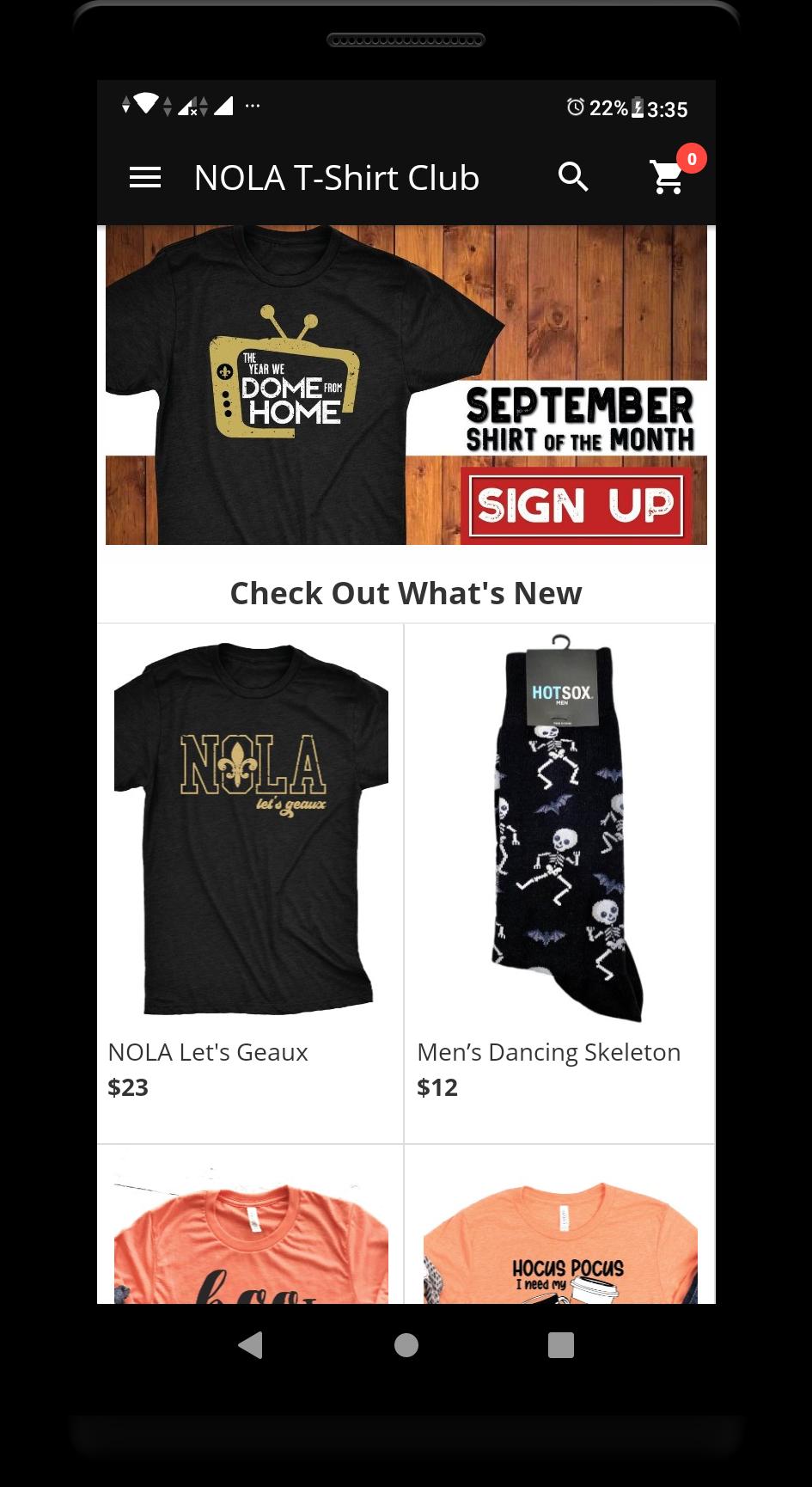Tap the search magnifier icon
This screenshot has width=812, height=1487.
coord(573,177)
